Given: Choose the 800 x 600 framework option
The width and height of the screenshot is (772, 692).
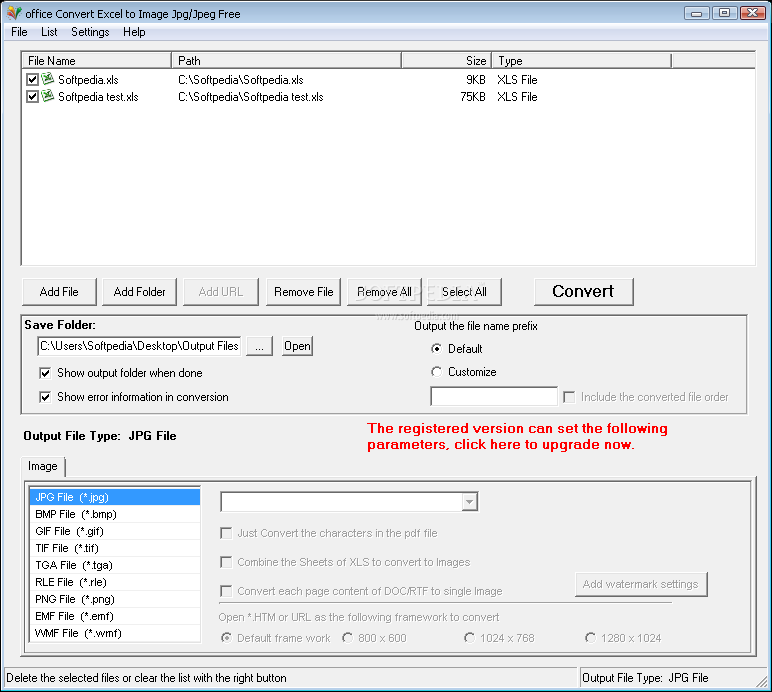Looking at the screenshot, I should (348, 638).
